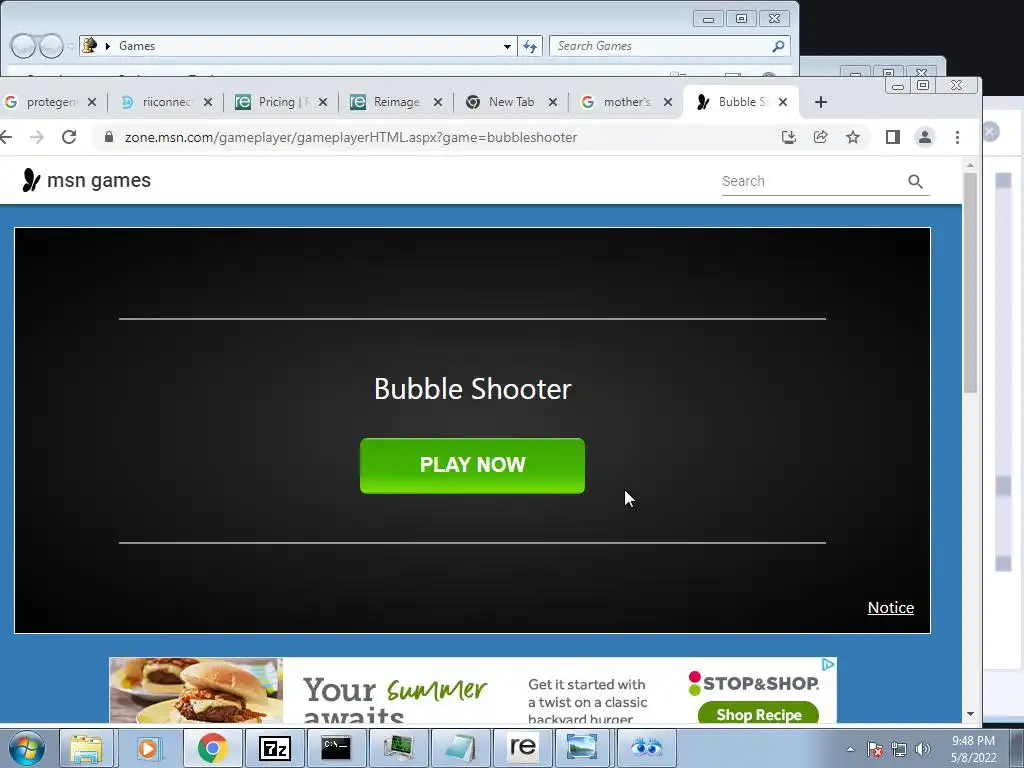The height and width of the screenshot is (768, 1024).
Task: Start the Bubble Shooter game with PLAY NOW
Action: [472, 466]
